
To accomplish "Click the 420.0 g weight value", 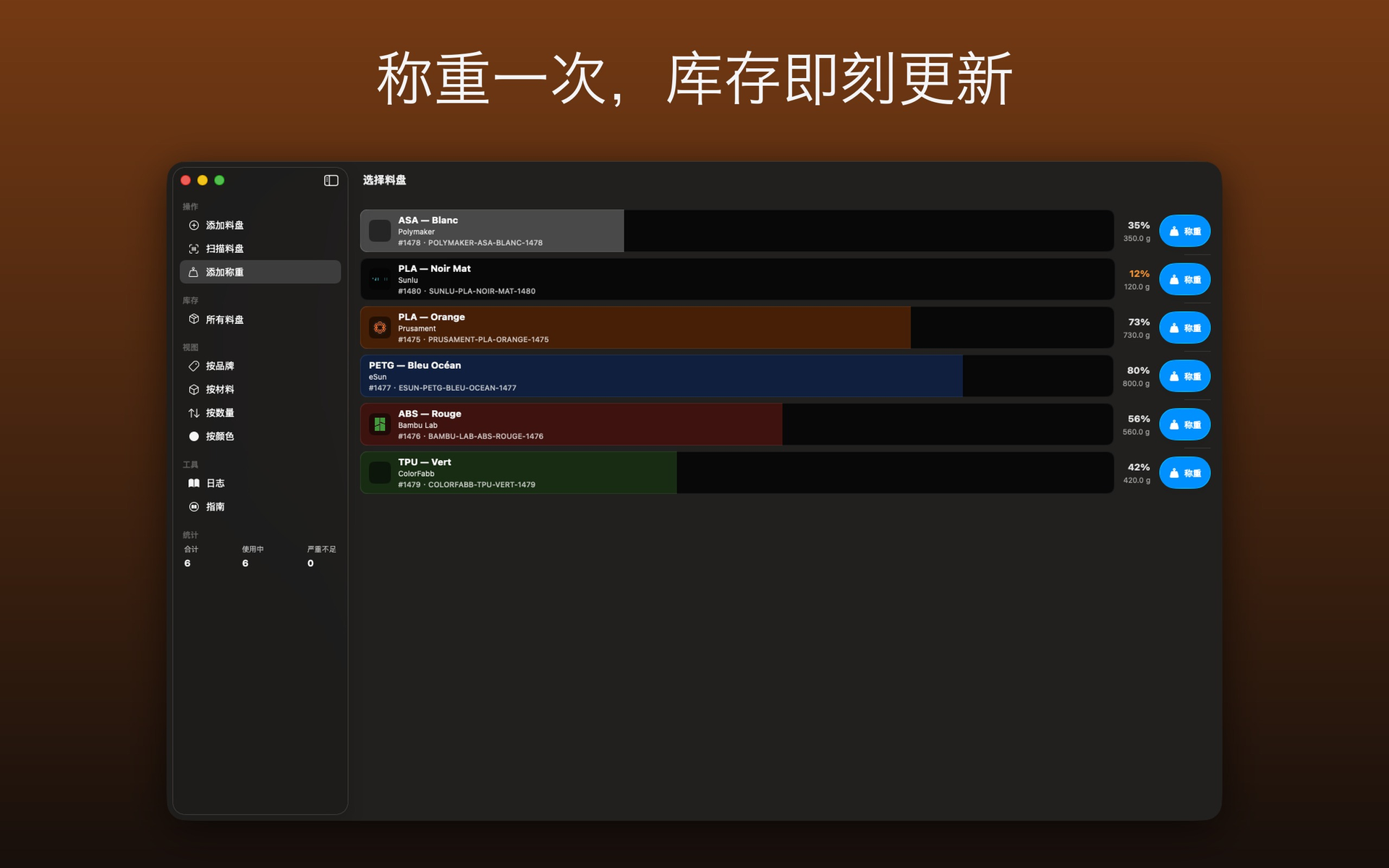I will pos(1137,481).
